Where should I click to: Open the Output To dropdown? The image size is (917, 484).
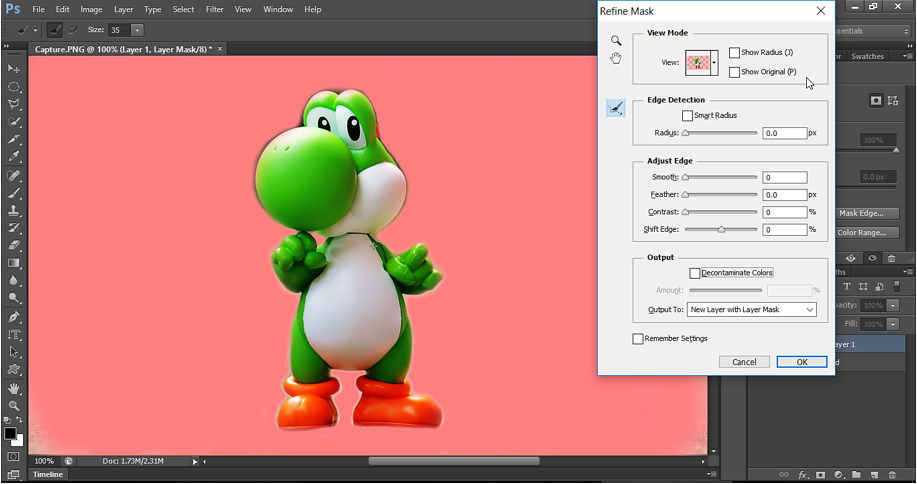(751, 310)
